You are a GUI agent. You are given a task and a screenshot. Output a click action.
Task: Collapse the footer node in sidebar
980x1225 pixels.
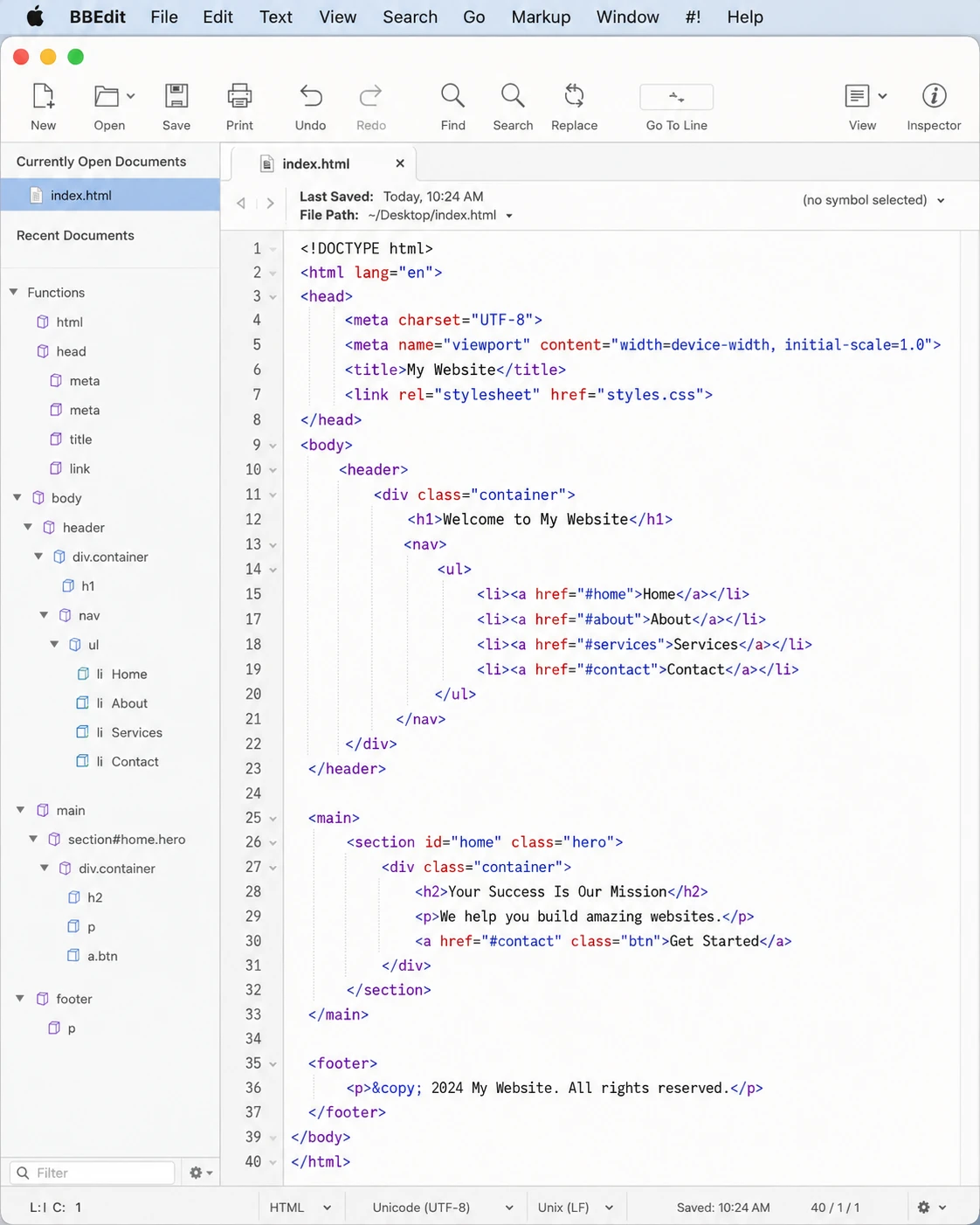pyautogui.click(x=20, y=998)
